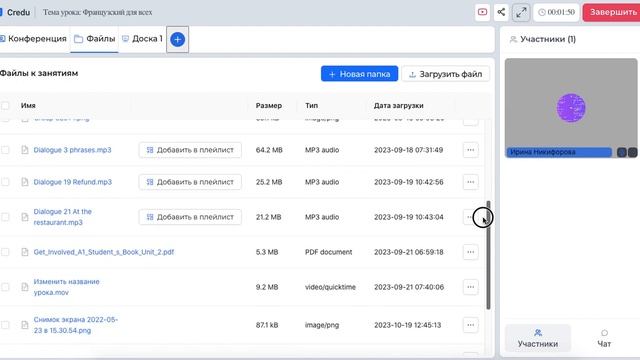This screenshot has height=360, width=640.
Task: Open more options for Dialogue 19 Refund.mp3
Action: point(471,182)
